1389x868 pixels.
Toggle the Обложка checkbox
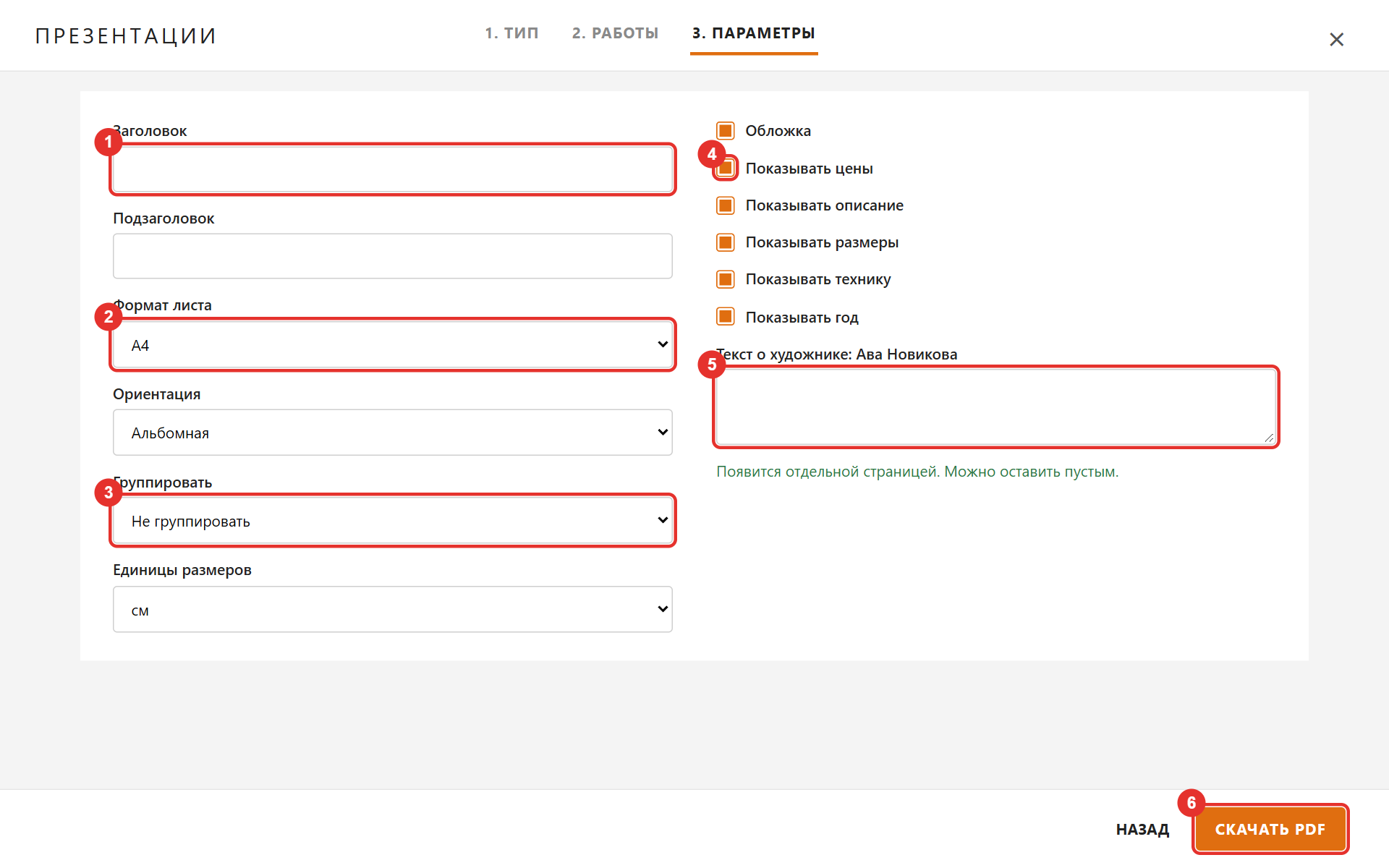(x=726, y=131)
